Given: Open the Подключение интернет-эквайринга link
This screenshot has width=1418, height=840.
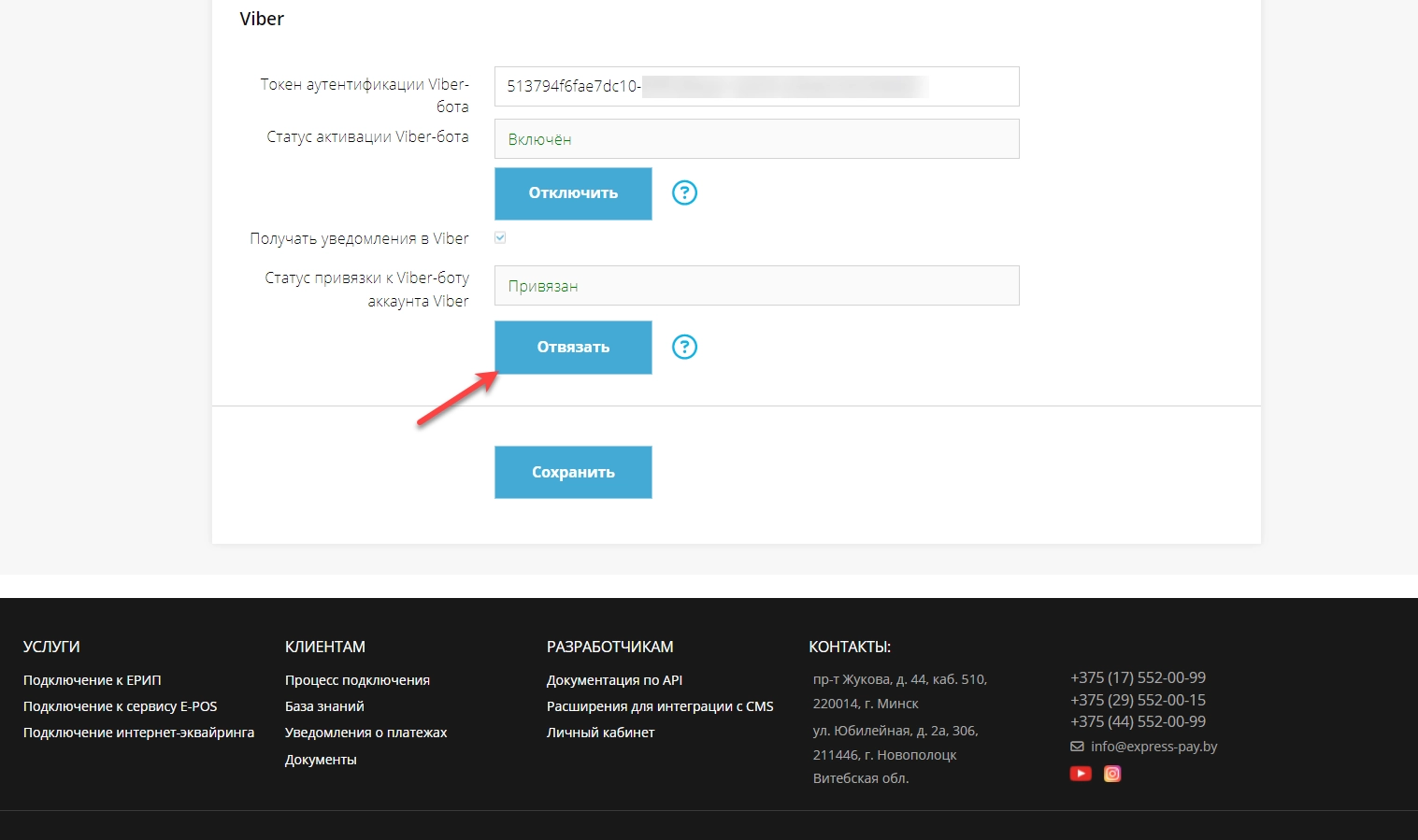Looking at the screenshot, I should point(138,733).
